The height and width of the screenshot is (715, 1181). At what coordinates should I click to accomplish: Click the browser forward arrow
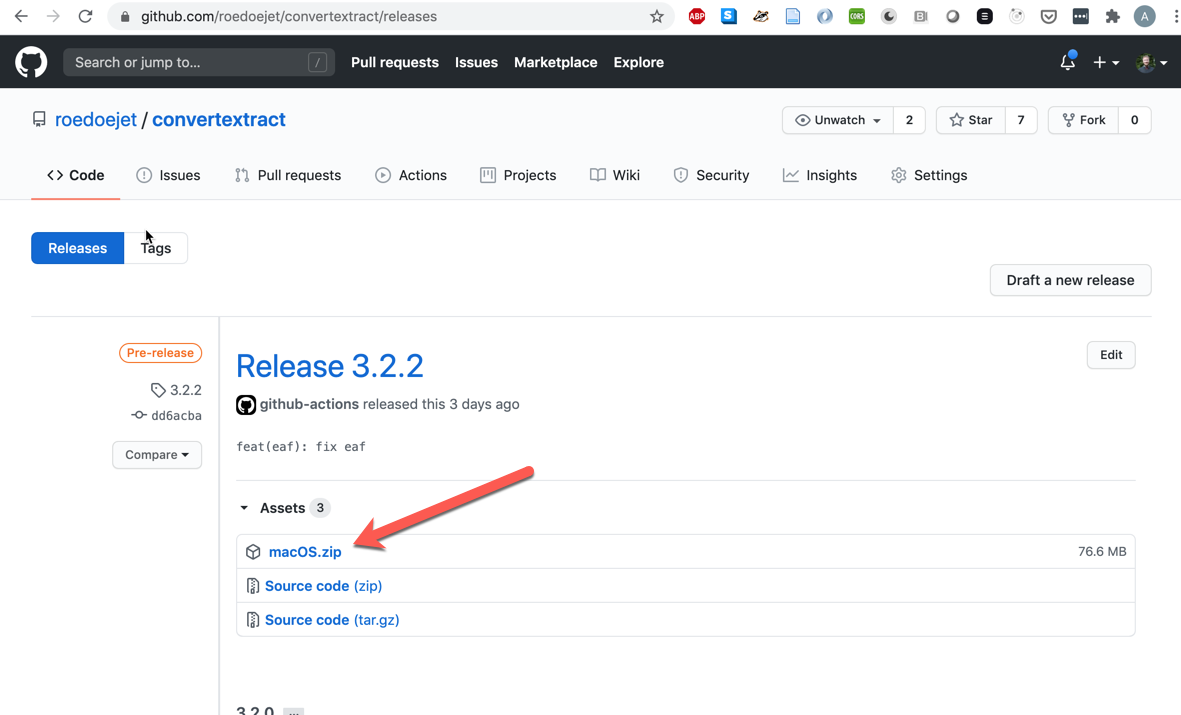point(53,16)
